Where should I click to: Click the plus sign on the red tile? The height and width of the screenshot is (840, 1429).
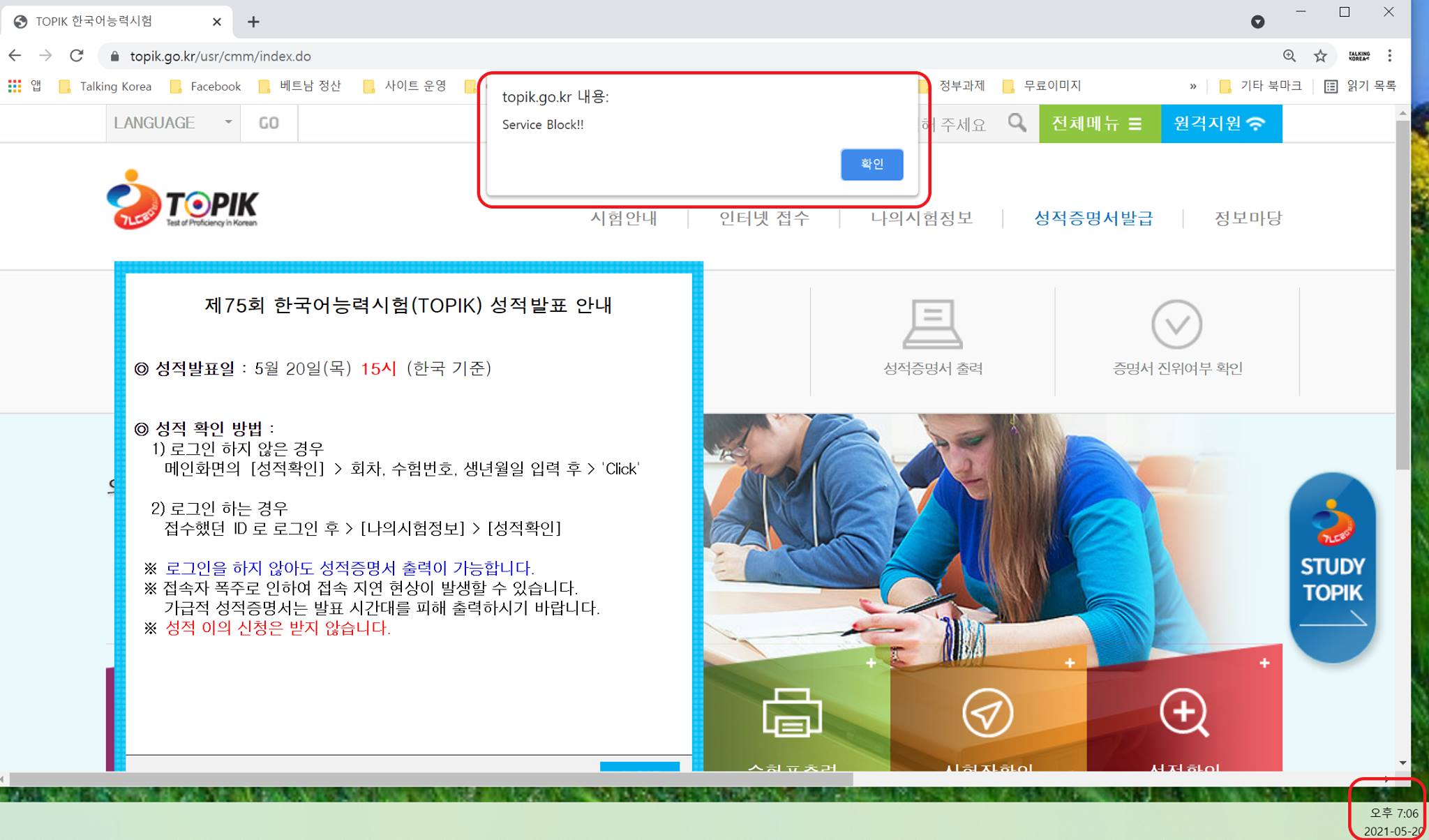pyautogui.click(x=1264, y=663)
